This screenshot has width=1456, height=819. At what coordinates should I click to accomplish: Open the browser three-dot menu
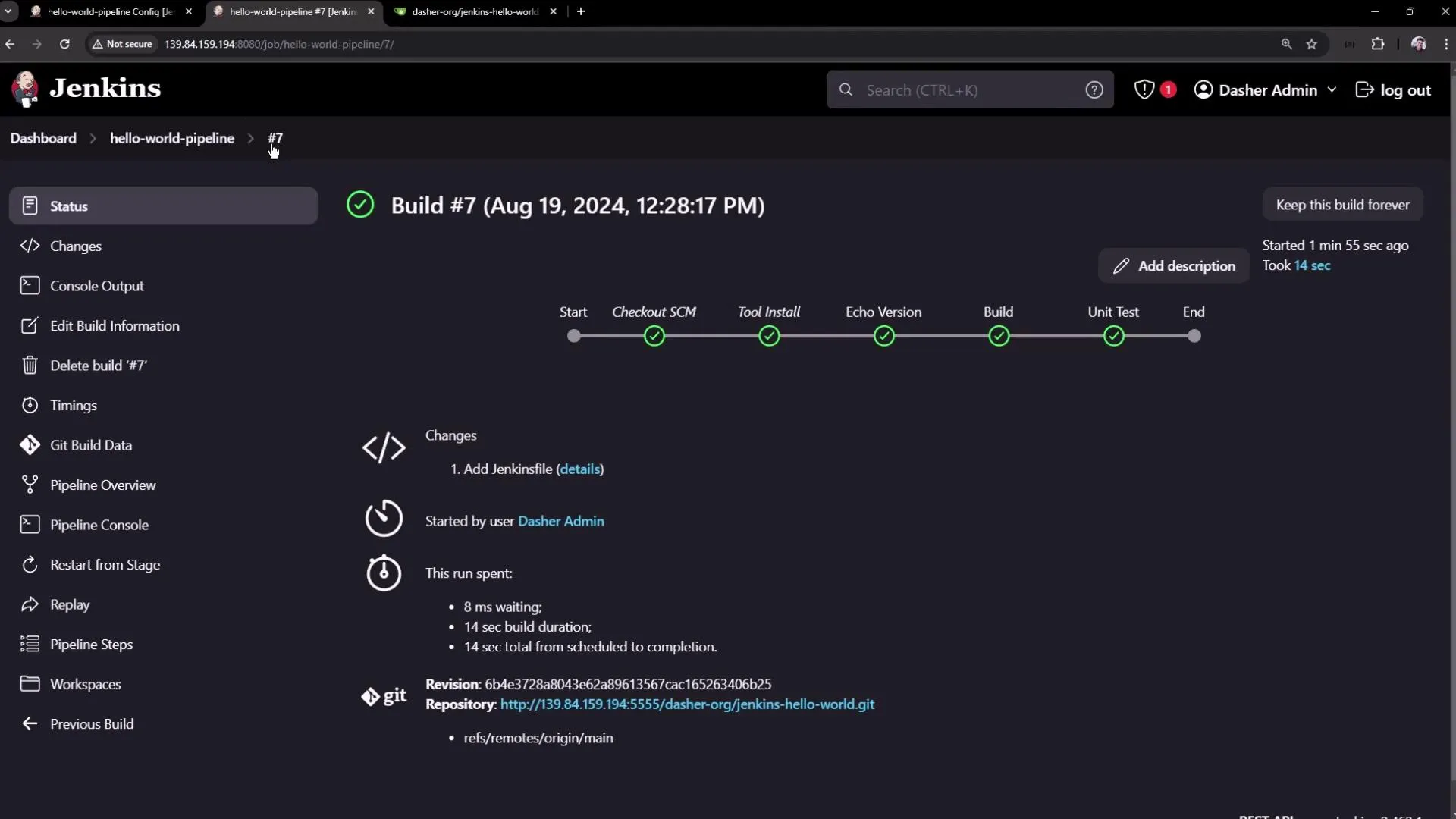click(1445, 44)
